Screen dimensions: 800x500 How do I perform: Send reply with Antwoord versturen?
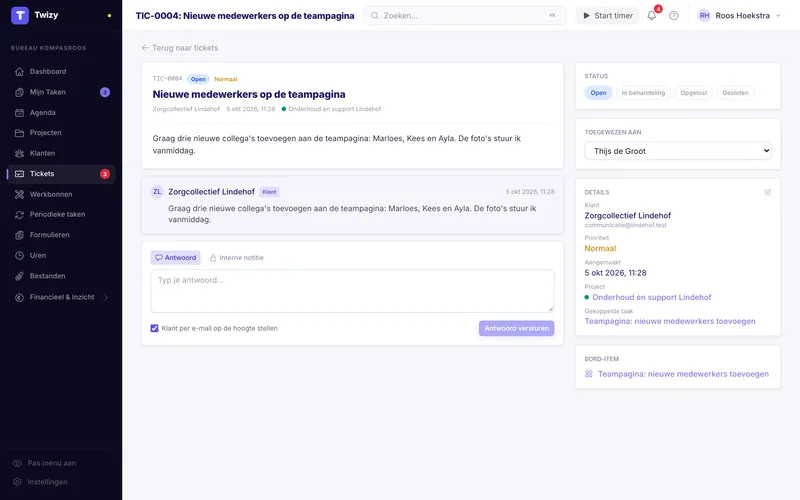[516, 328]
